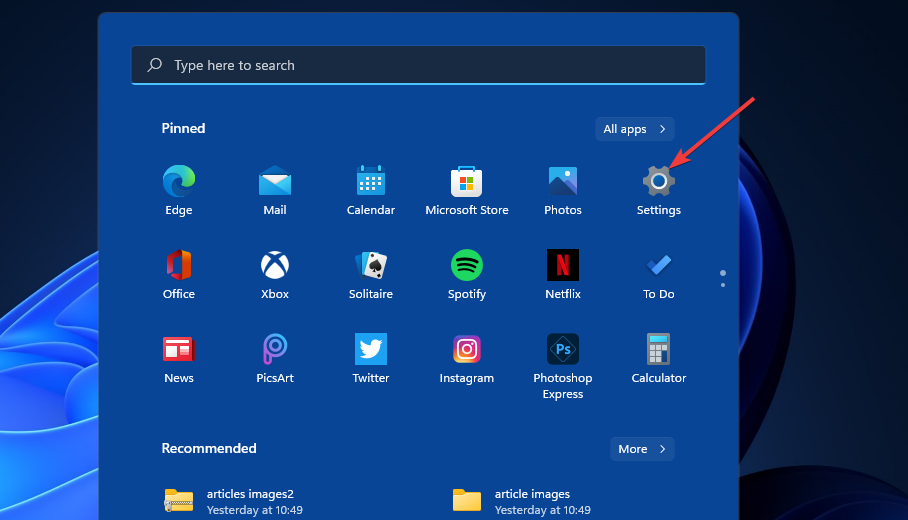Viewport: 908px width, 520px height.
Task: Open Photoshop Express app
Action: tap(563, 366)
